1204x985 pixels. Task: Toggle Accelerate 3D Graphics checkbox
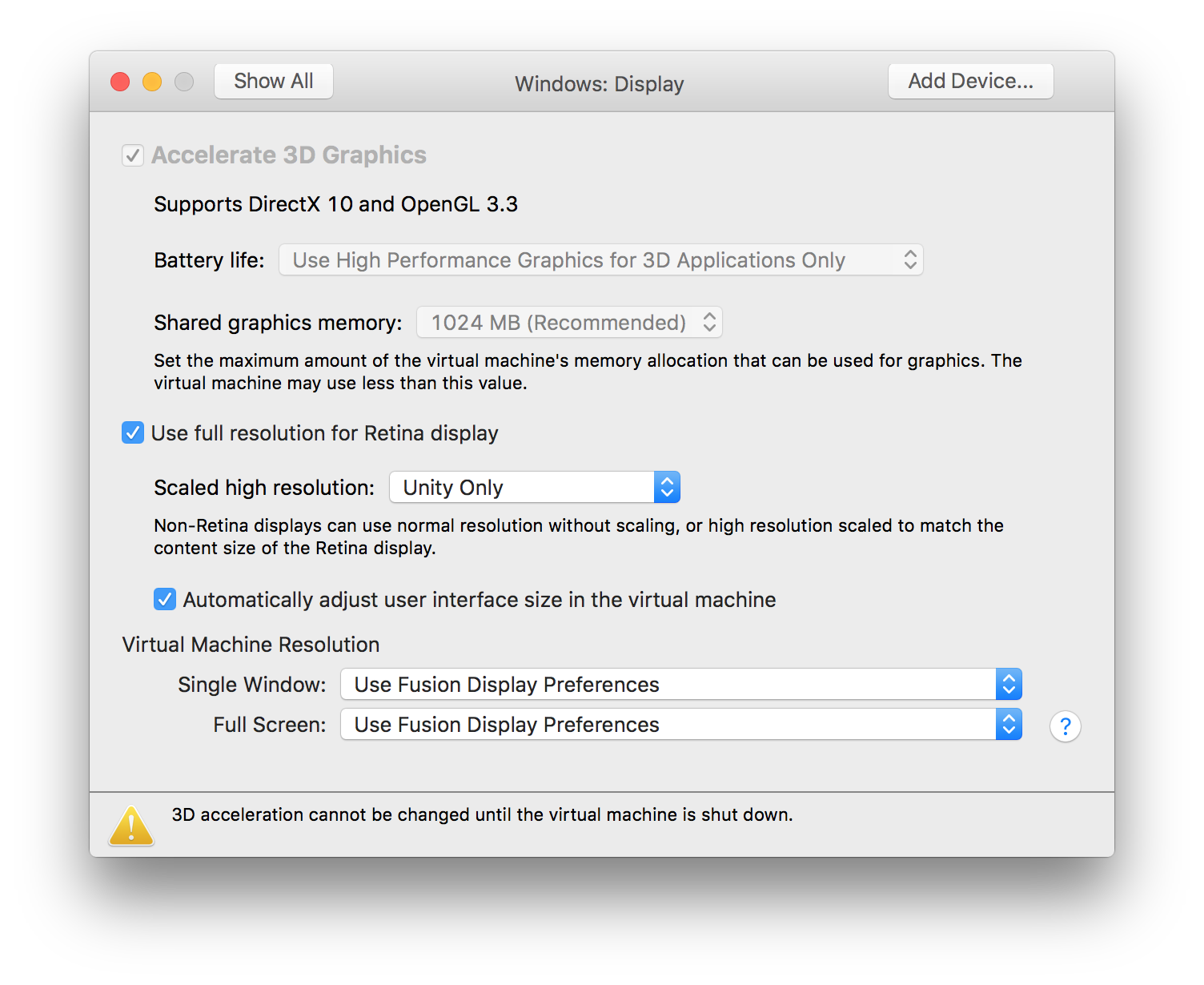133,155
